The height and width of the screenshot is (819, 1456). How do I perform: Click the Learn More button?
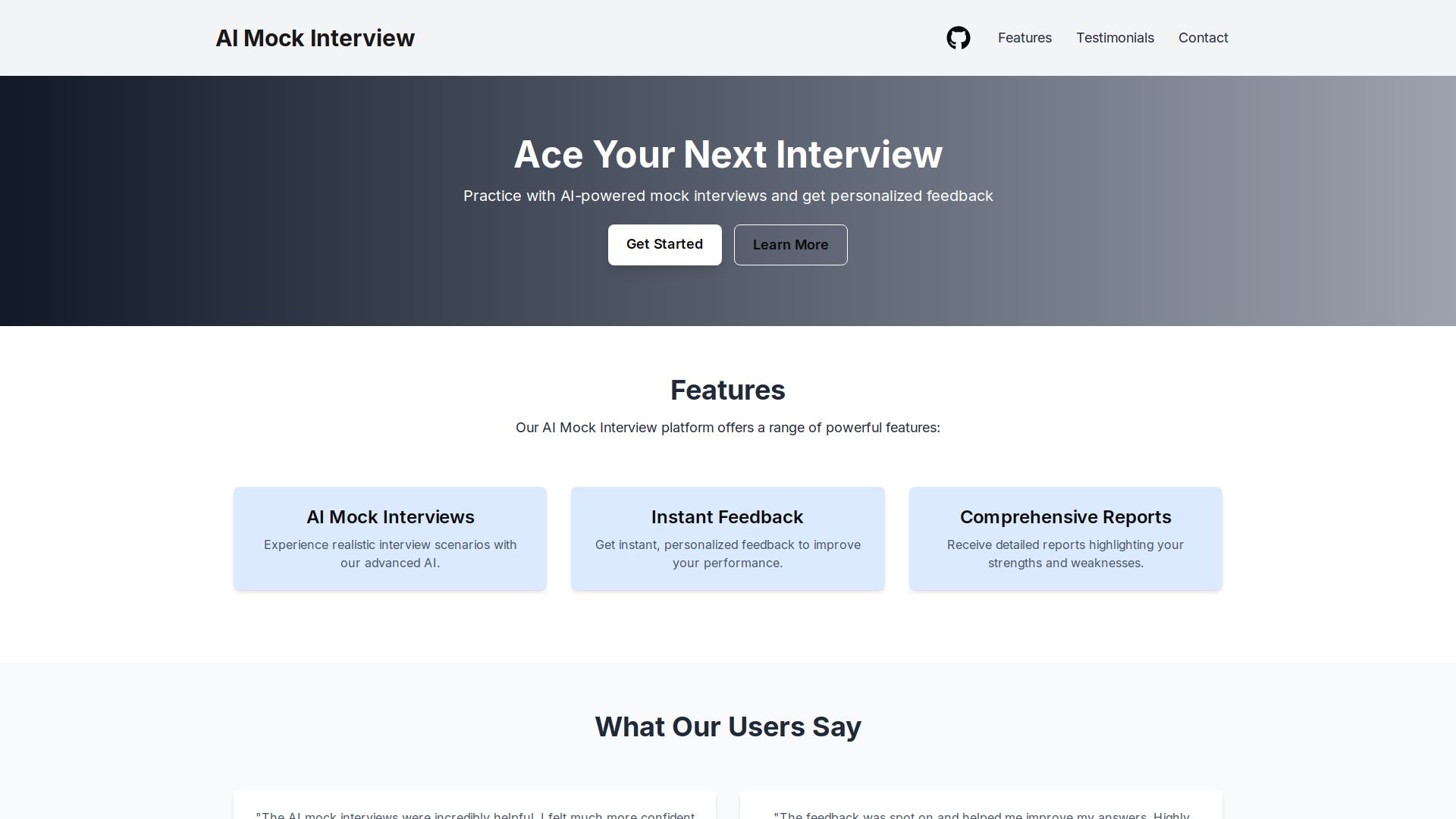(790, 244)
